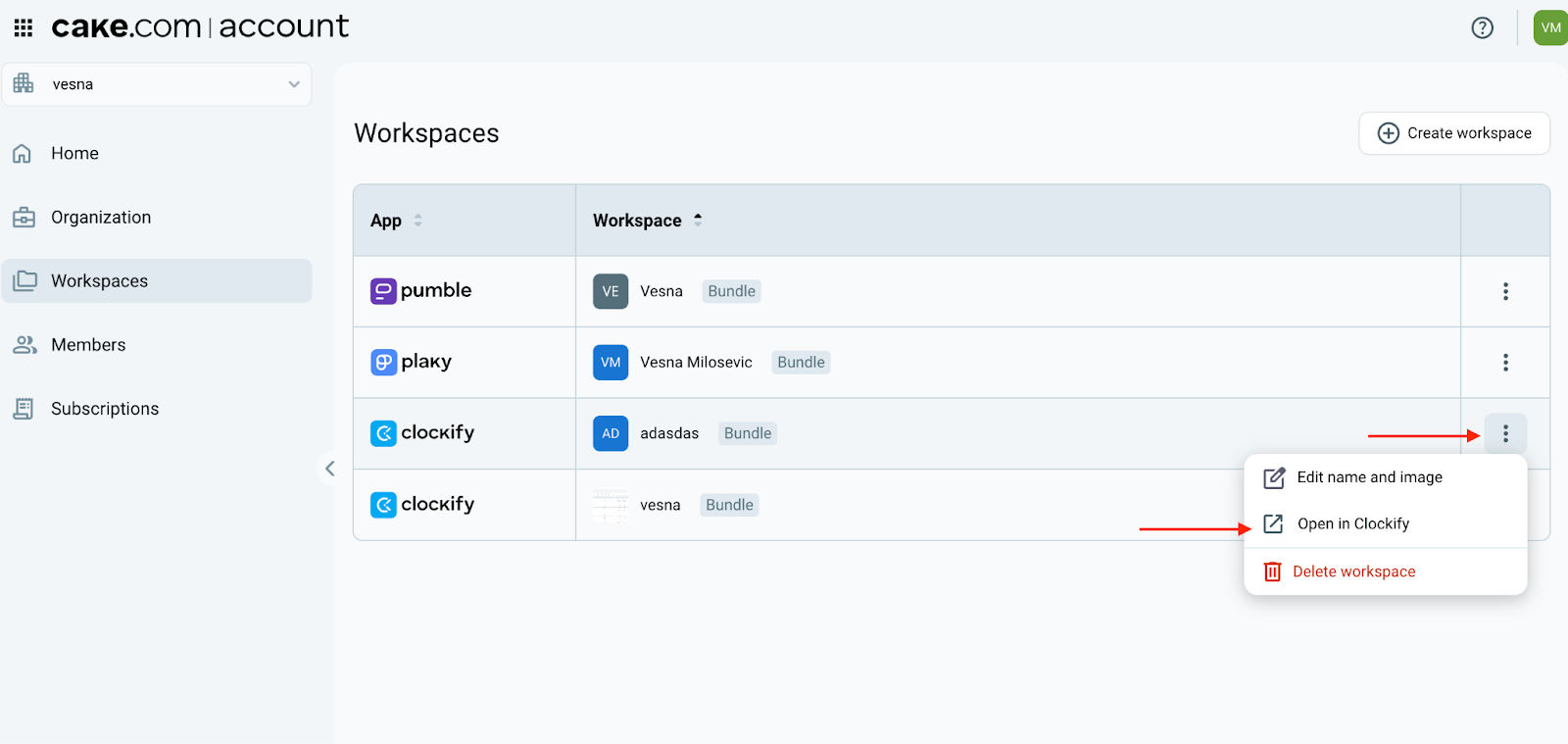Image resolution: width=1568 pixels, height=744 pixels.
Task: Click the AD workspace avatar
Action: click(x=611, y=433)
